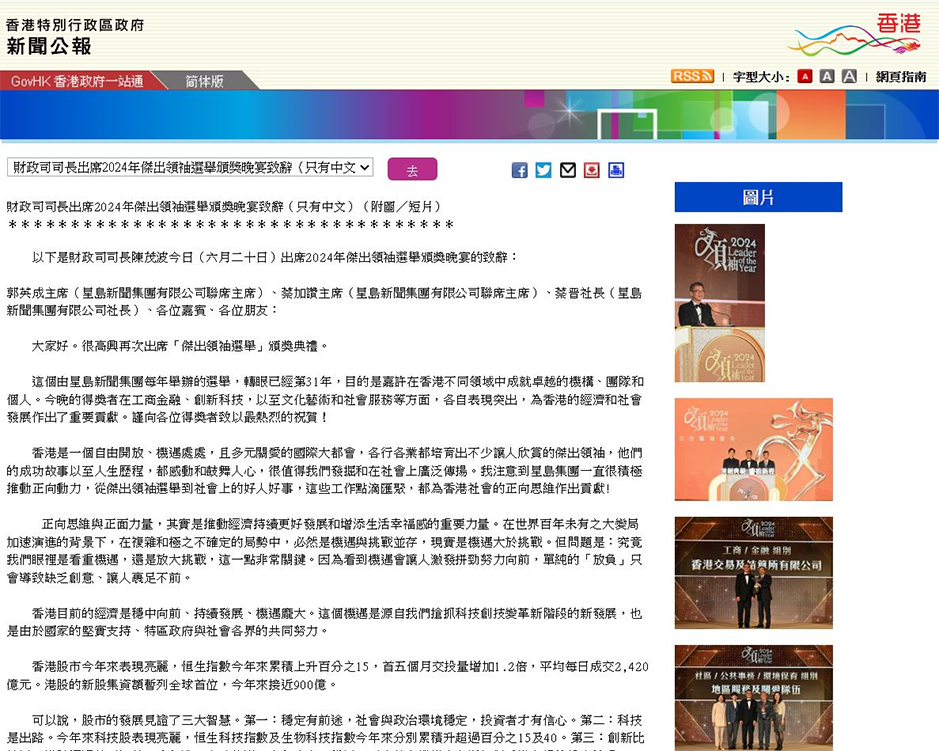Select the medium font size A

click(x=827, y=76)
